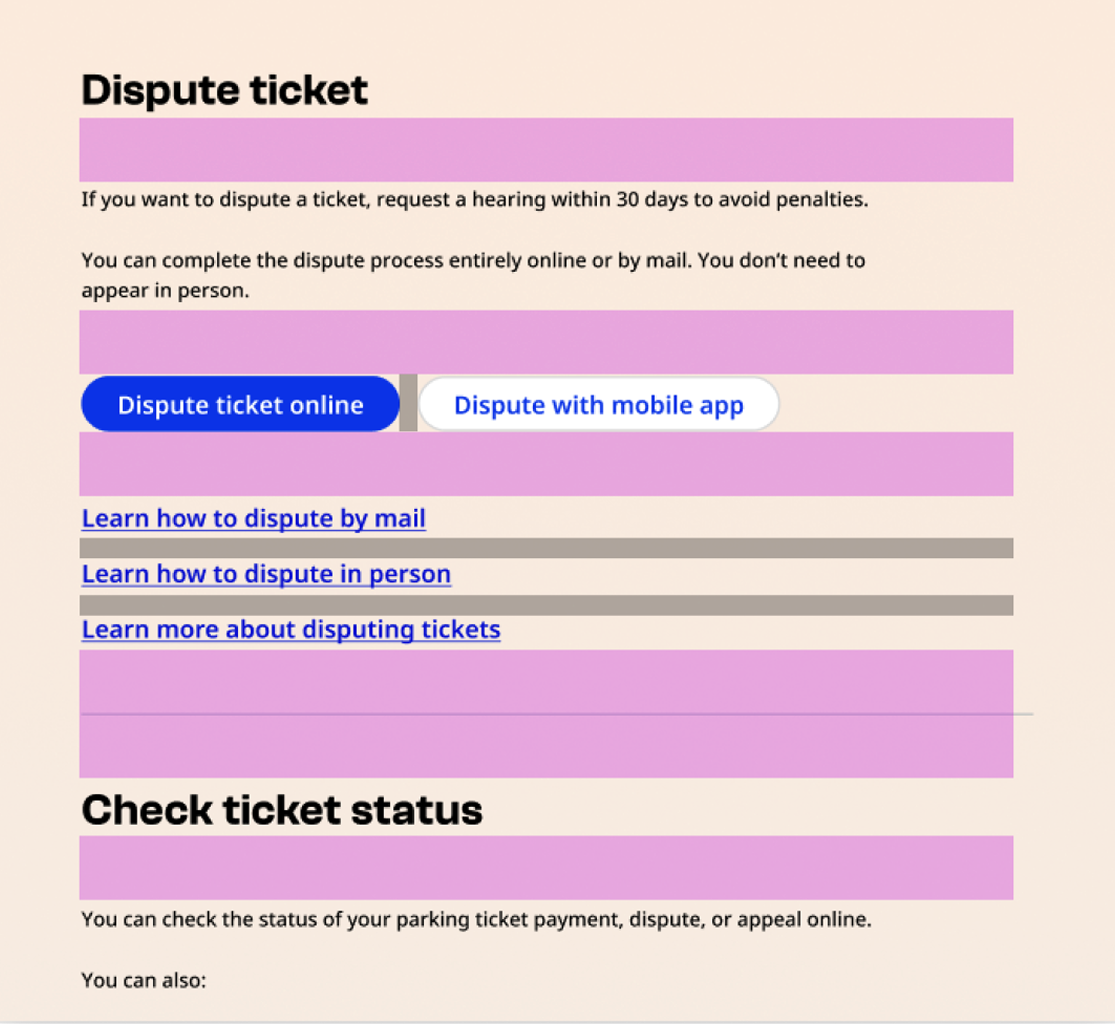Image resolution: width=1115 pixels, height=1024 pixels.
Task: Click the "Dispute ticket online" button
Action: 239,404
